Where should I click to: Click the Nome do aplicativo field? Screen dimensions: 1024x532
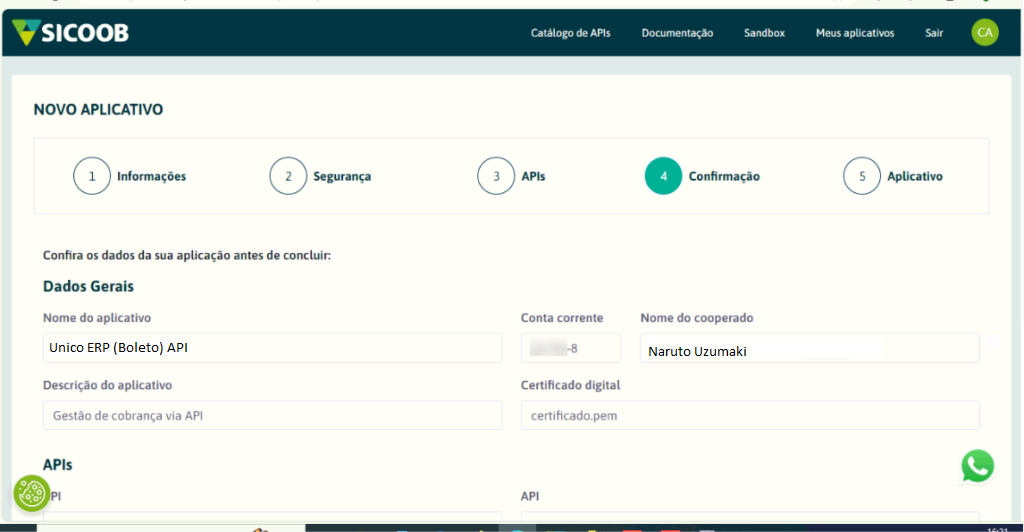tap(272, 348)
